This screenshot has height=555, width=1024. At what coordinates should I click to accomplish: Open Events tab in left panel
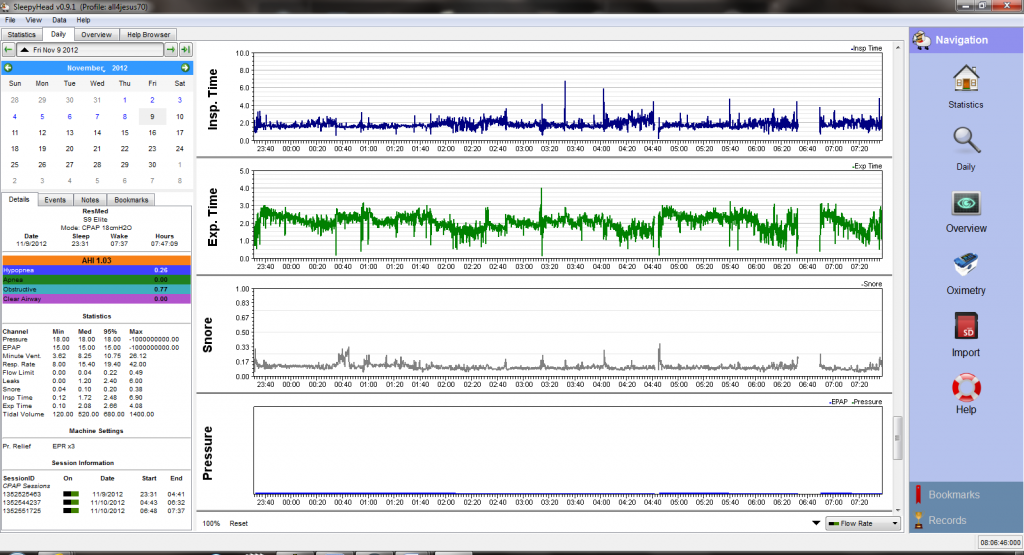[55, 200]
